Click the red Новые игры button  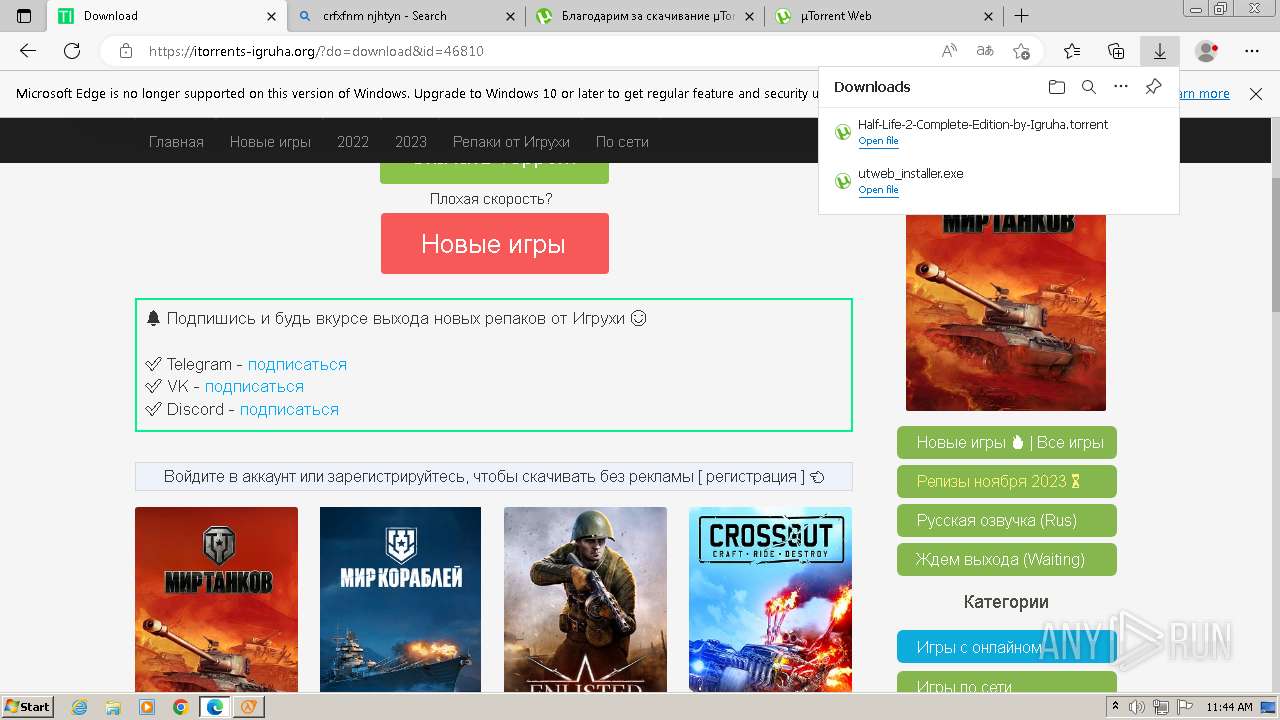pos(494,243)
